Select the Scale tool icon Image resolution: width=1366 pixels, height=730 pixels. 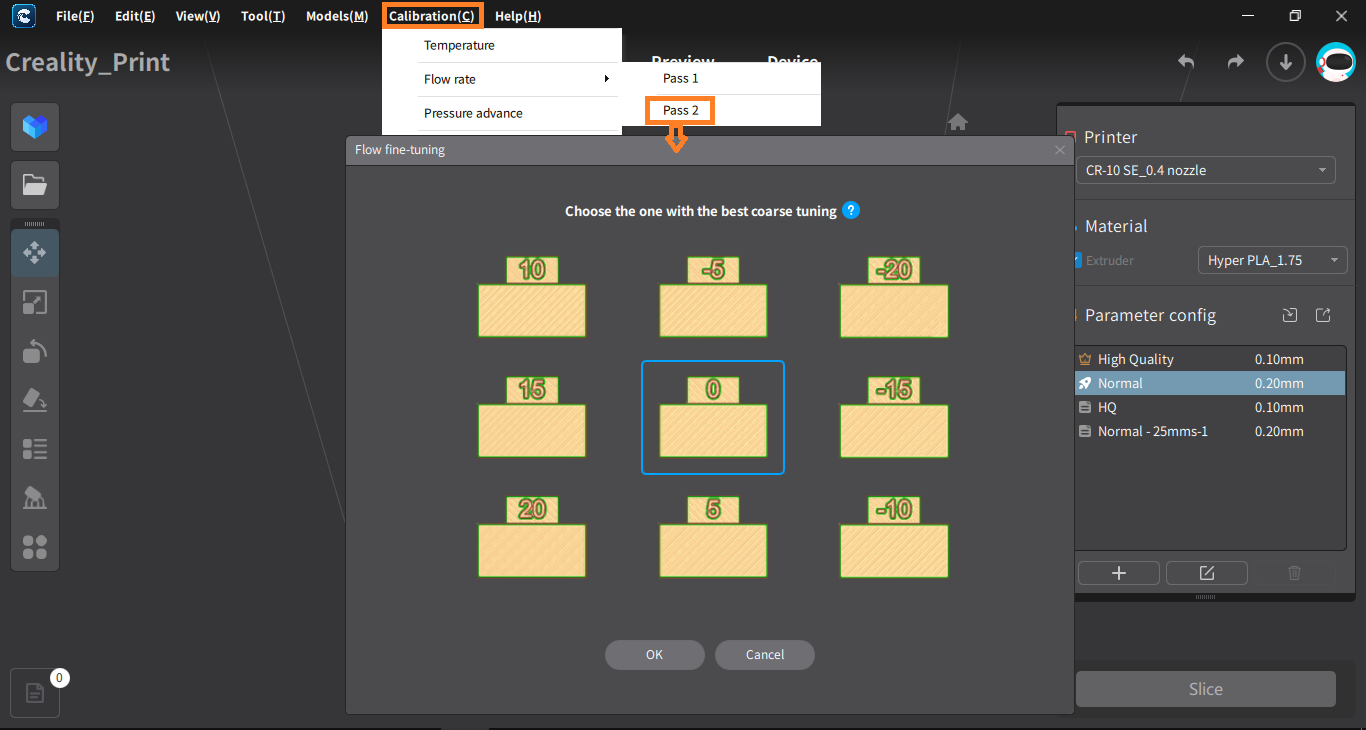click(35, 302)
